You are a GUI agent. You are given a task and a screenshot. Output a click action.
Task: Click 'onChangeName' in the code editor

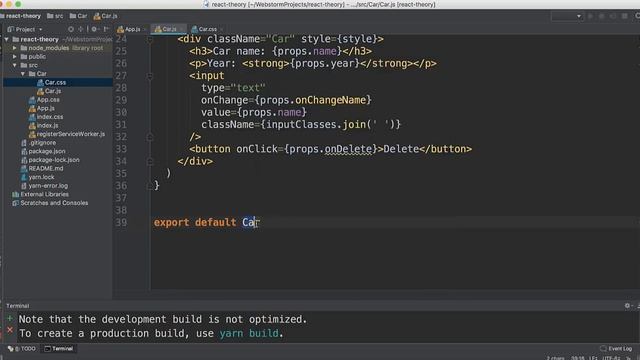click(330, 100)
